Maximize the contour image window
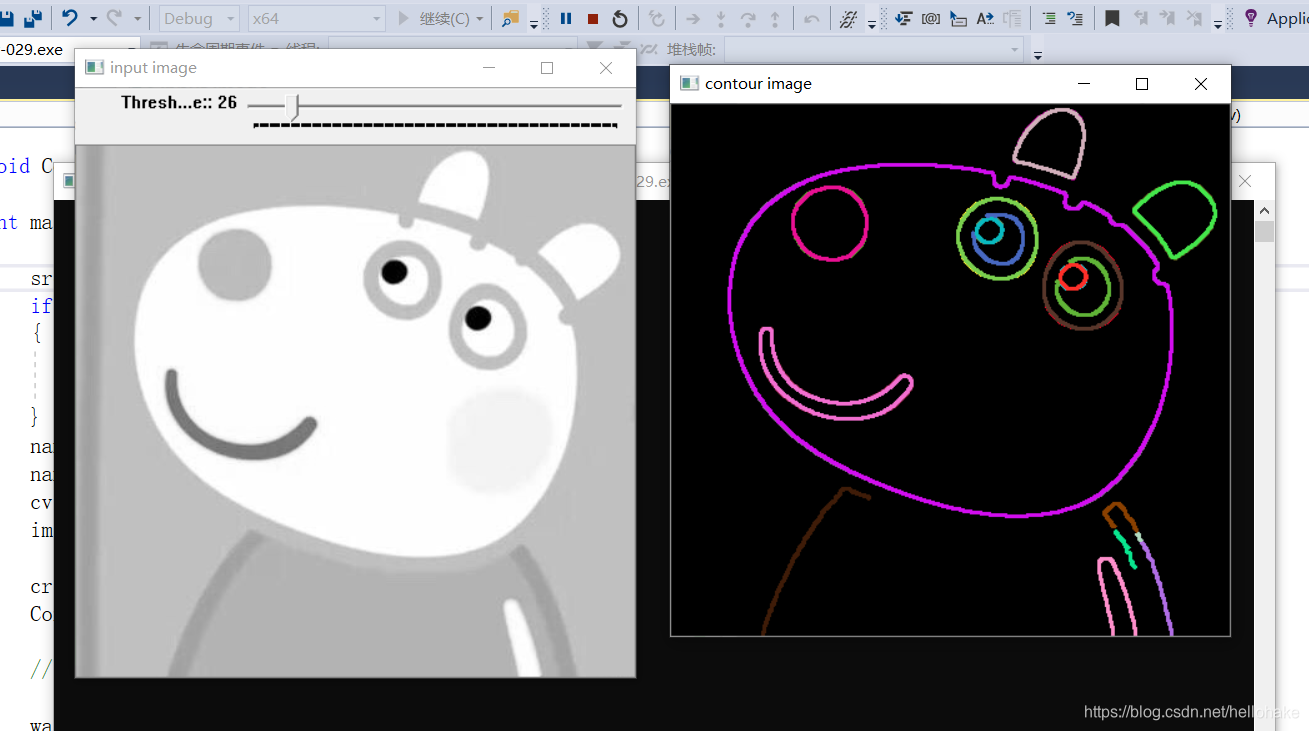Viewport: 1309px width, 731px height. pyautogui.click(x=1142, y=84)
